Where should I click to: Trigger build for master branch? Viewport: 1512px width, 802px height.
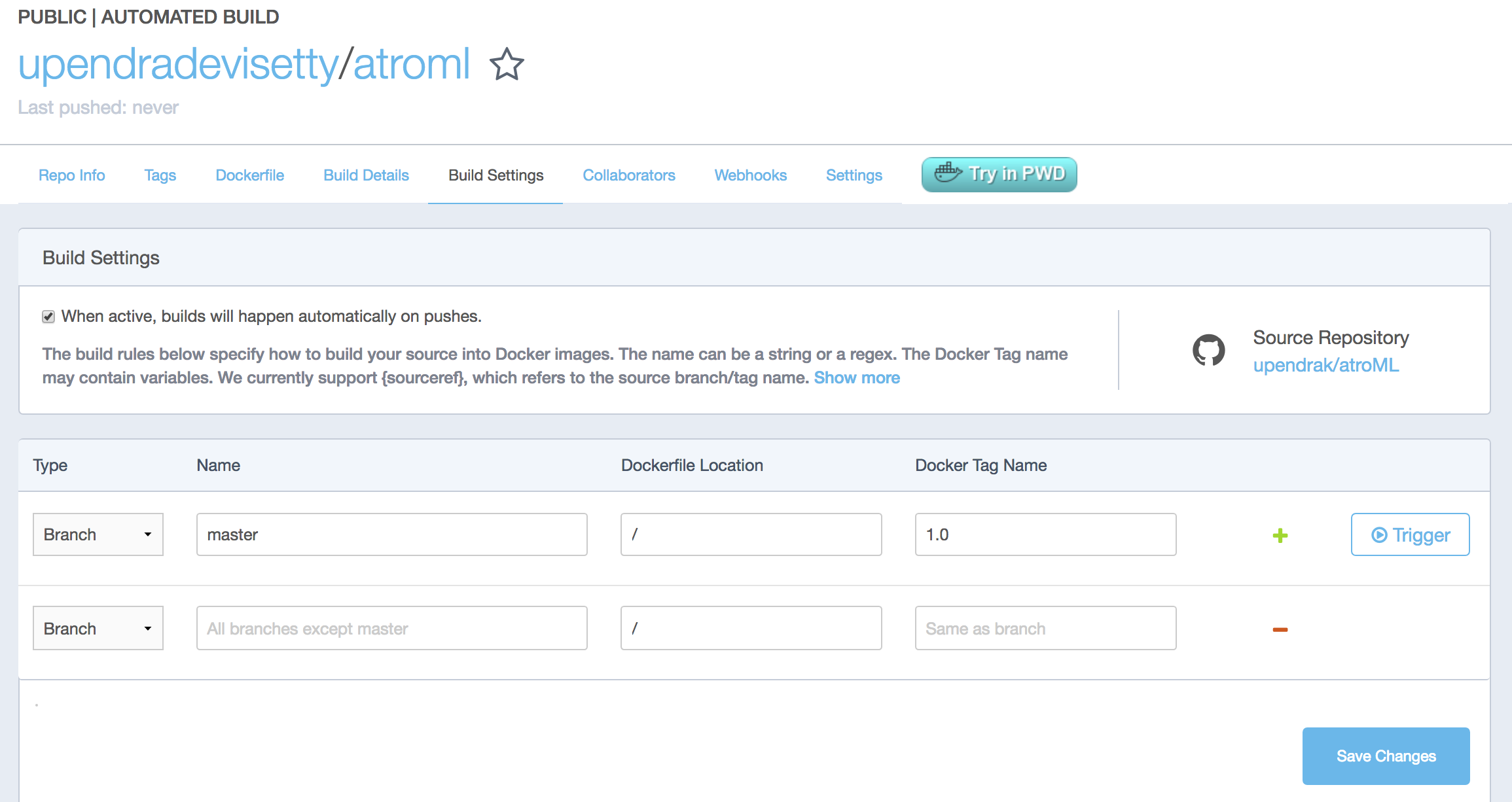click(1411, 534)
